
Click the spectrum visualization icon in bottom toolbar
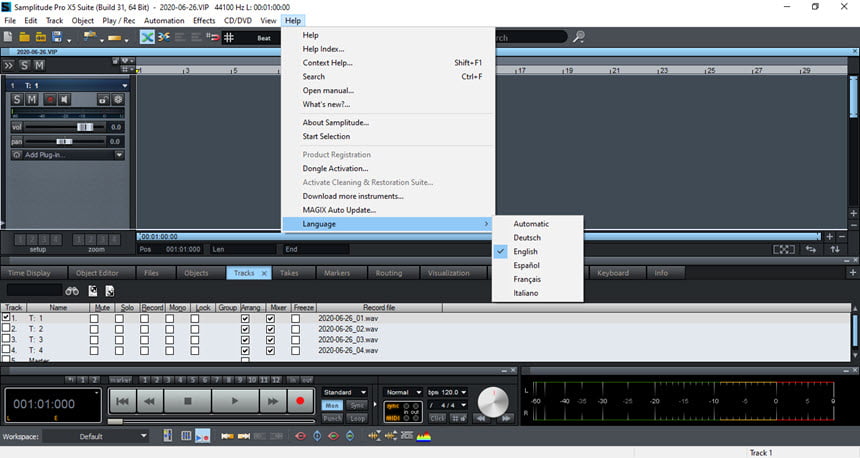[x=423, y=436]
